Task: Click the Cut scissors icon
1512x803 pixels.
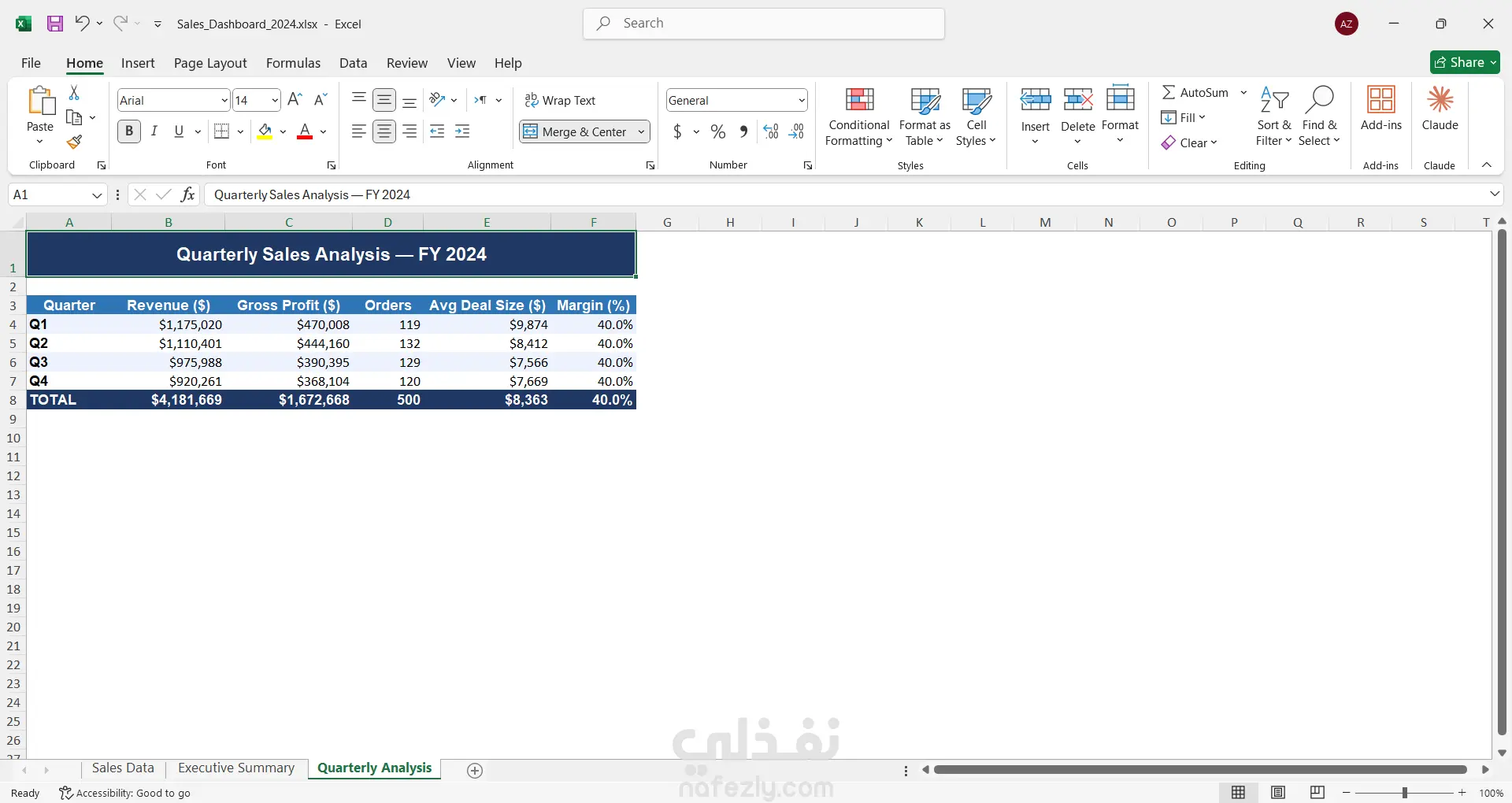Action: 74,93
